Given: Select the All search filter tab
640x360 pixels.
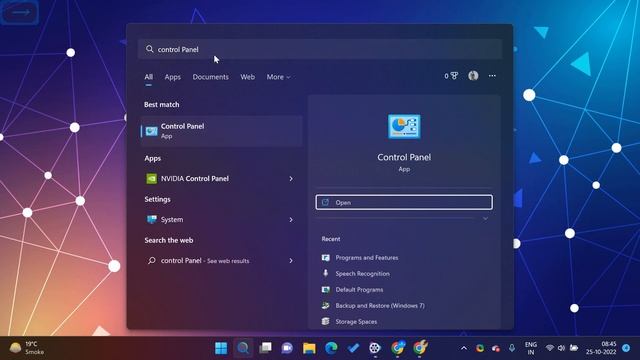Looking at the screenshot, I should tap(149, 77).
